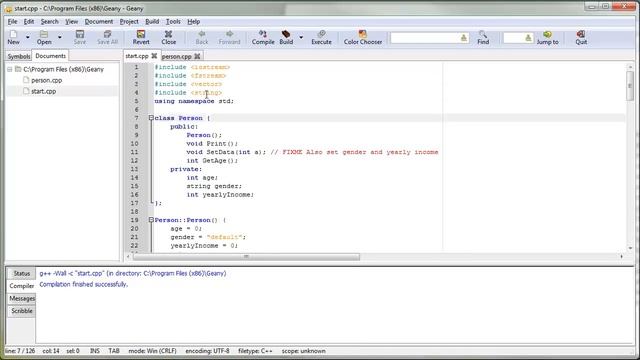Click 'mode: Win (CRLF)' in status bar
Viewport: 640px width, 360px height.
click(152, 351)
